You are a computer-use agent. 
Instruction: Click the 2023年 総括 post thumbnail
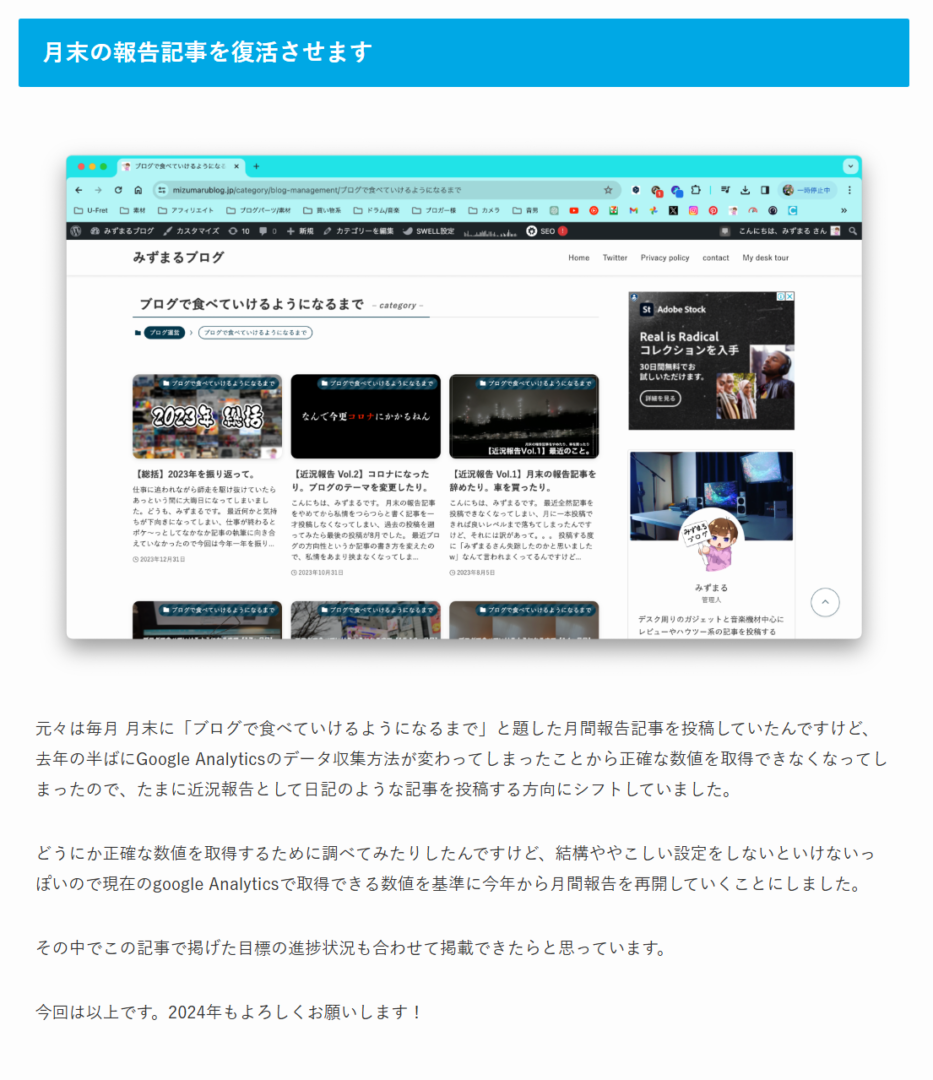[207, 417]
